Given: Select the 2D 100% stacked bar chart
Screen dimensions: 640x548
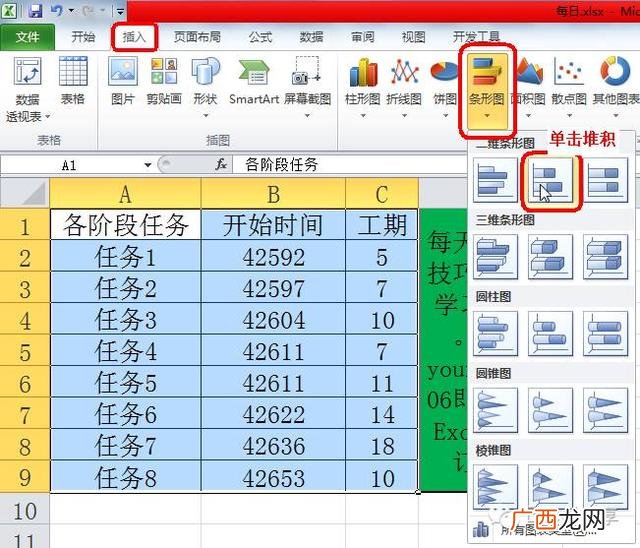Looking at the screenshot, I should (605, 180).
